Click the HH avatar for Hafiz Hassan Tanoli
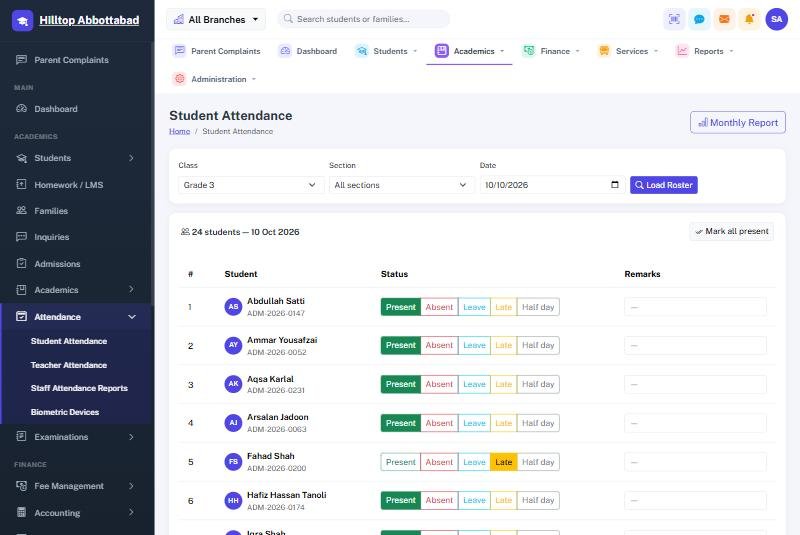This screenshot has height=535, width=800. (x=233, y=500)
